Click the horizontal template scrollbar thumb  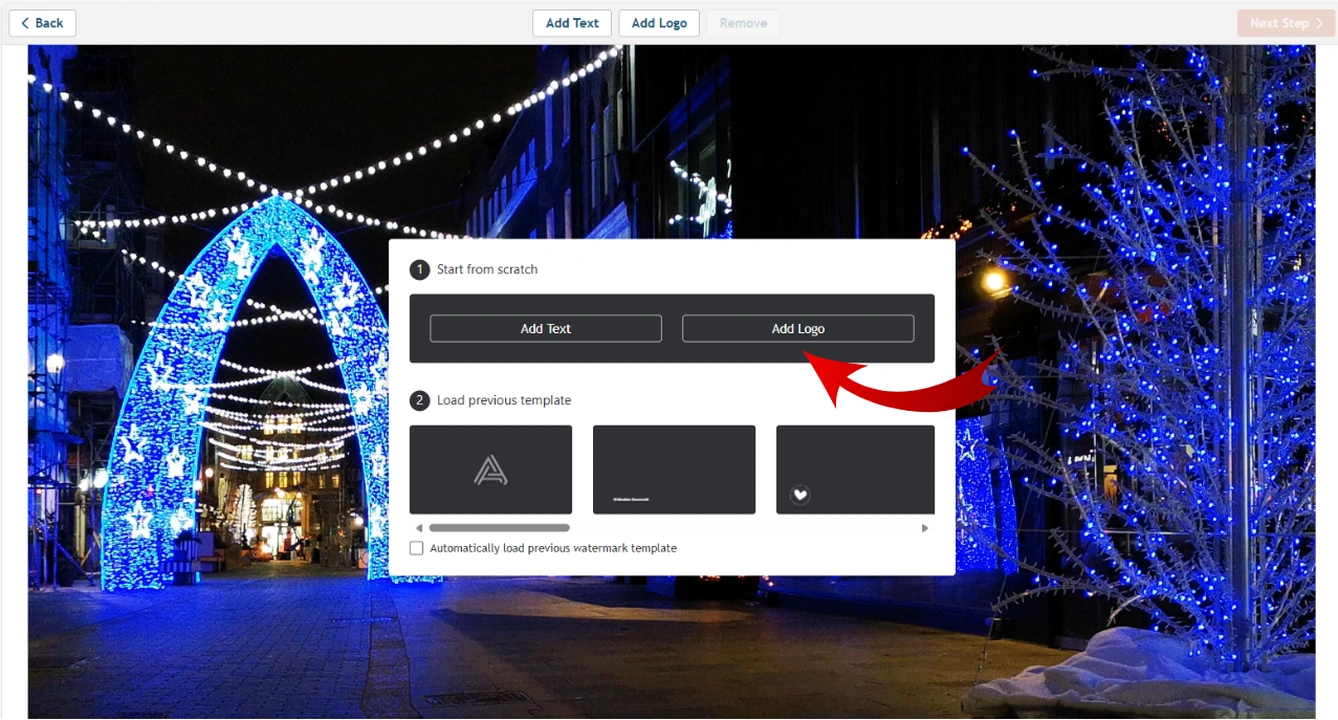click(x=499, y=528)
